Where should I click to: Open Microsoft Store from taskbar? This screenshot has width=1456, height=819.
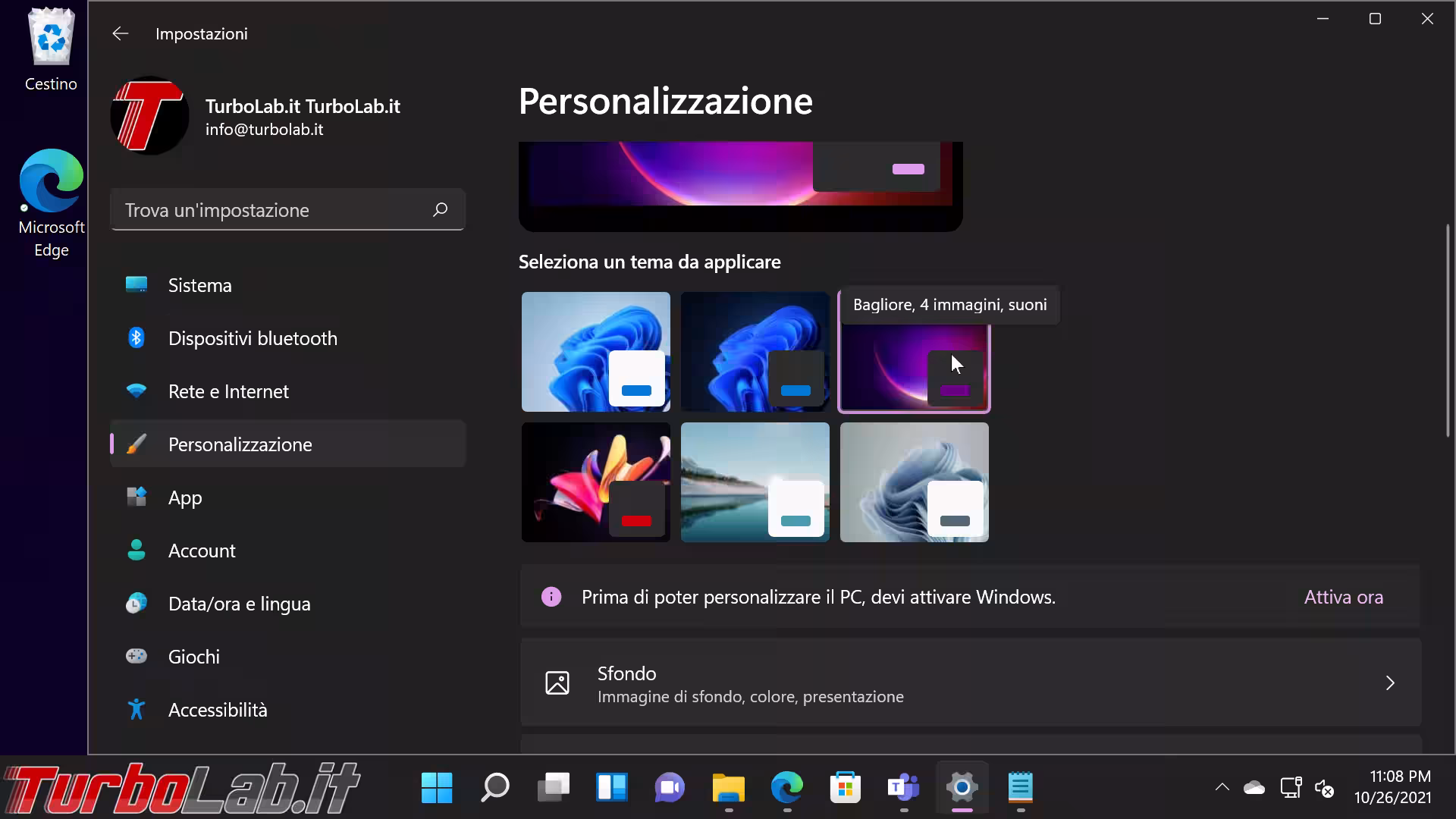(845, 788)
